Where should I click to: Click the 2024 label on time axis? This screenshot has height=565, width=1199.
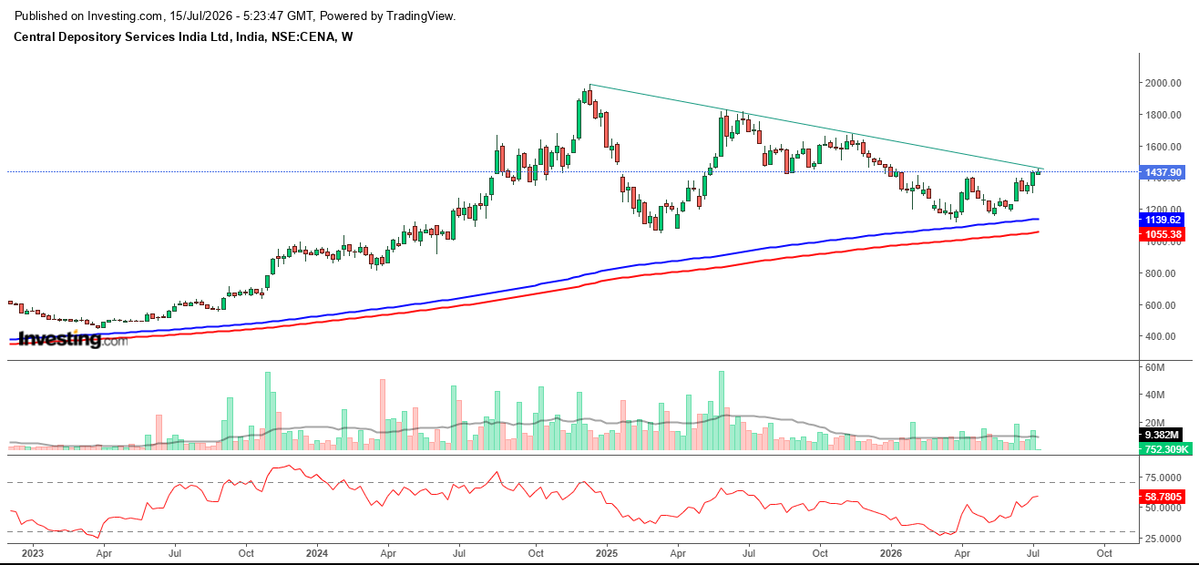coord(317,552)
